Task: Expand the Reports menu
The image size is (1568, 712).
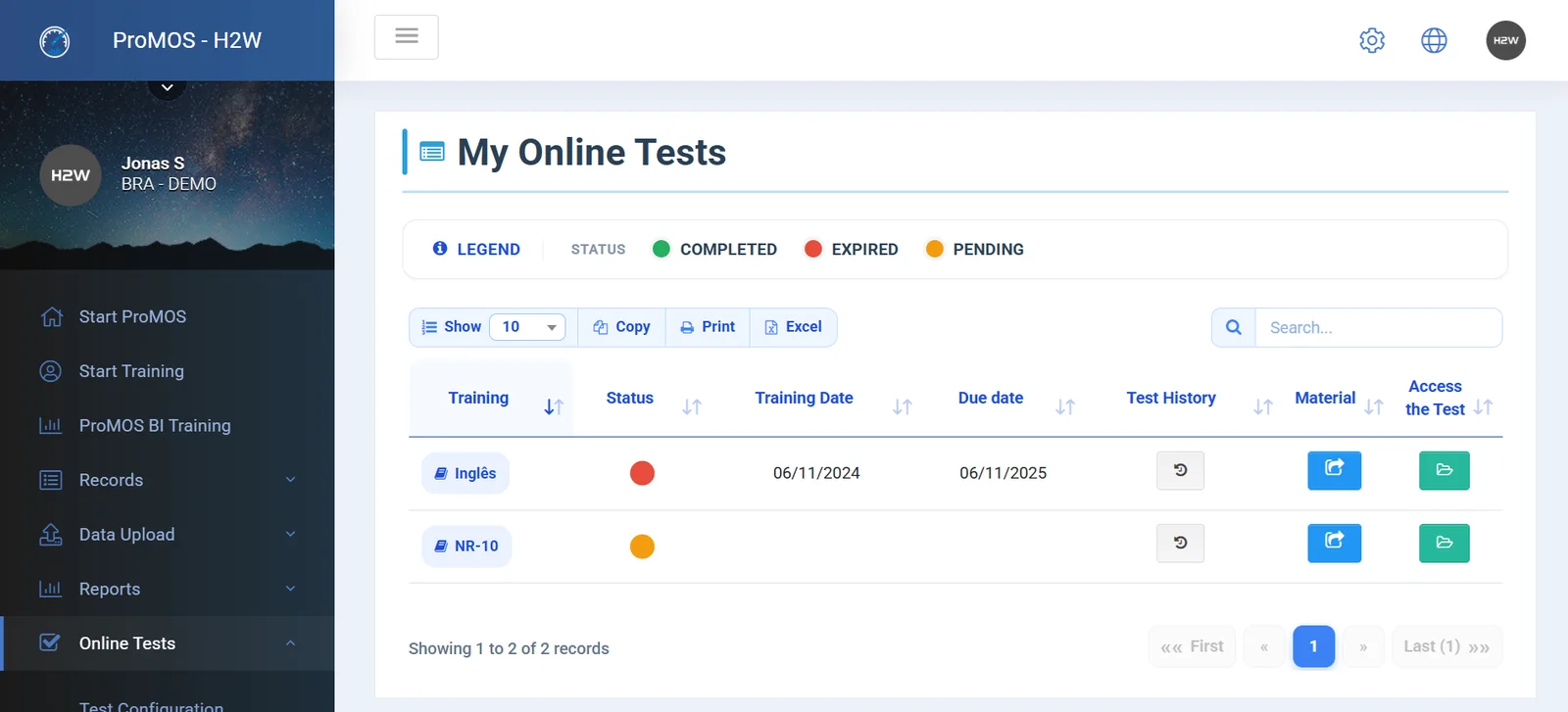Action: click(x=168, y=589)
